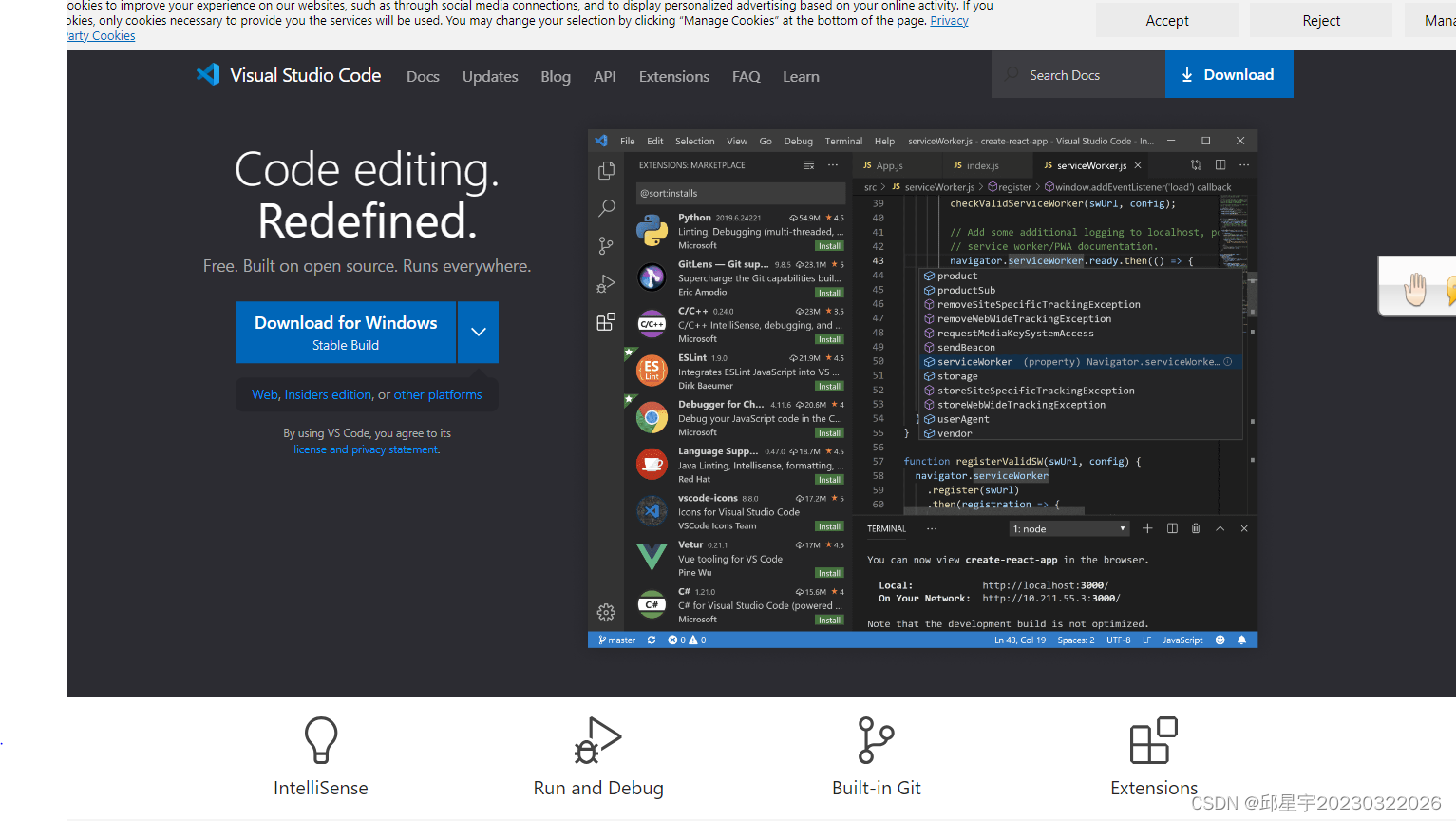Click the ESLint extension icon
This screenshot has height=821, width=1456.
[652, 371]
